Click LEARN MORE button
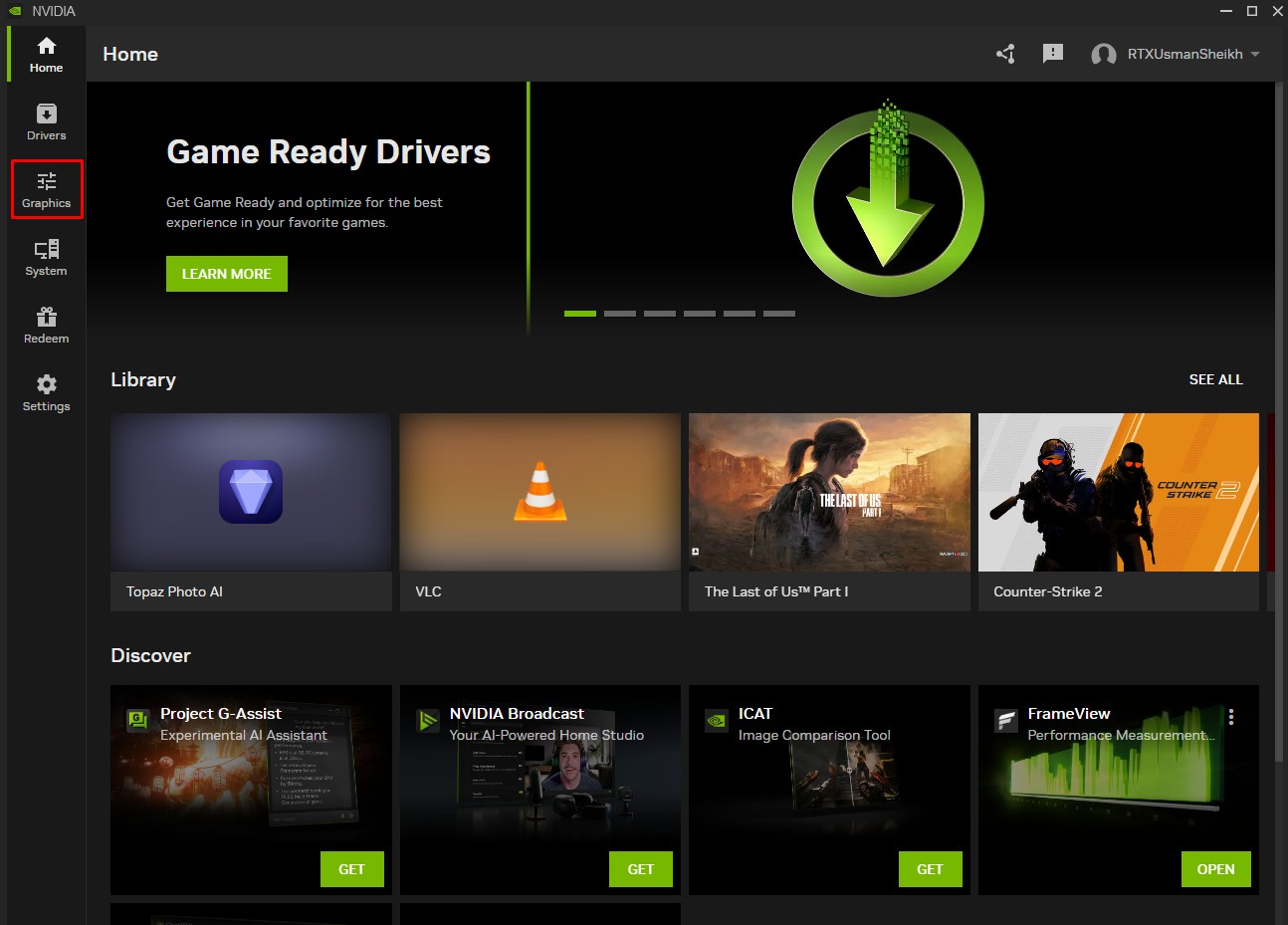1288x925 pixels. tap(227, 274)
